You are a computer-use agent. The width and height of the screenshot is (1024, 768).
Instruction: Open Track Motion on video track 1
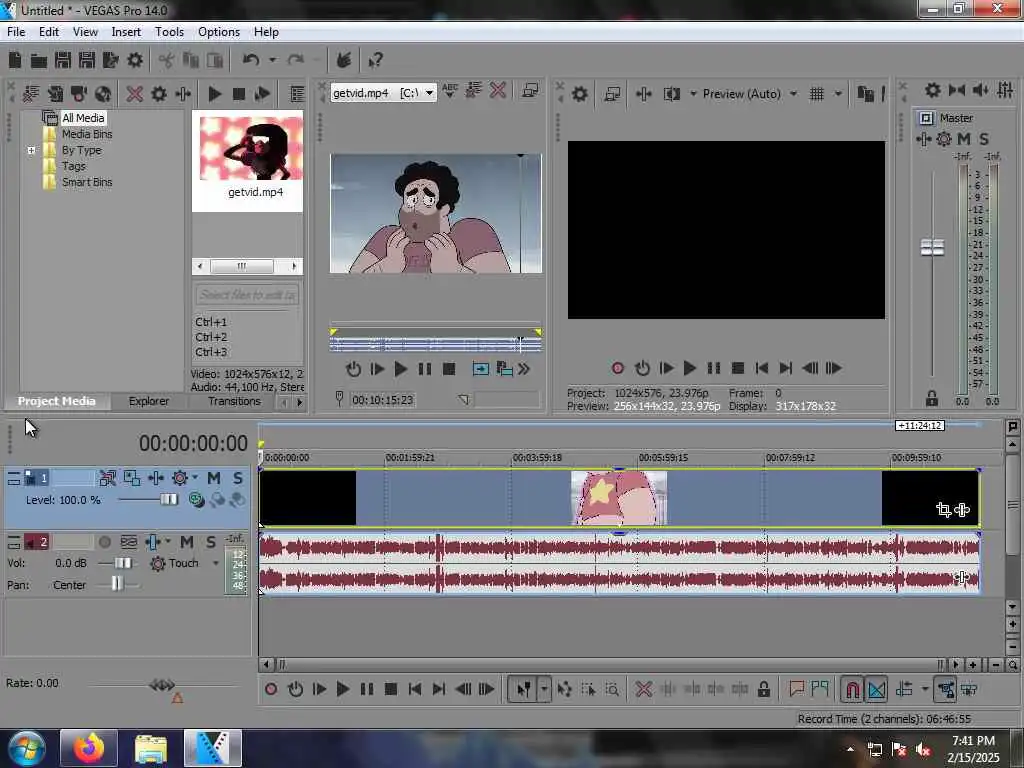(131, 478)
